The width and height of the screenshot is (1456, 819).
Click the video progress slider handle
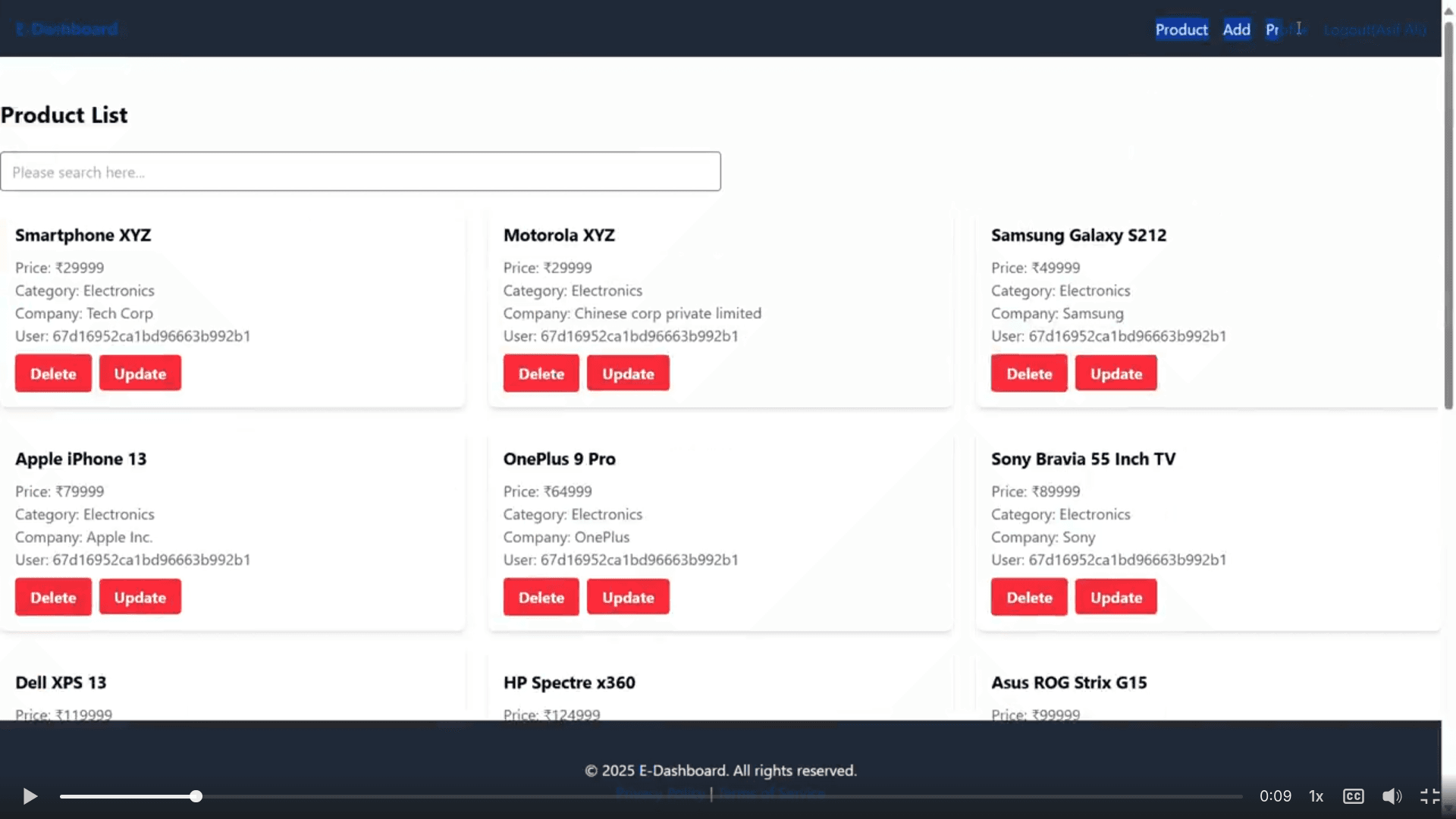[196, 796]
